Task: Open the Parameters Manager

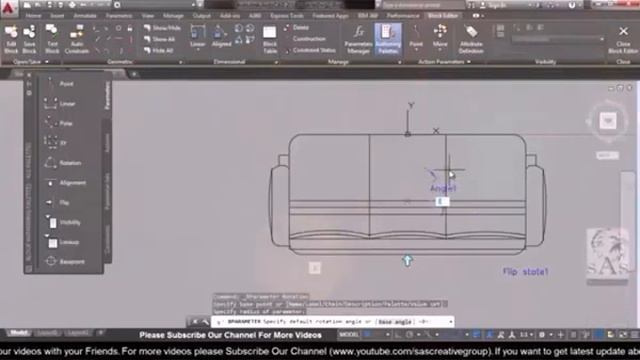Action: point(358,39)
